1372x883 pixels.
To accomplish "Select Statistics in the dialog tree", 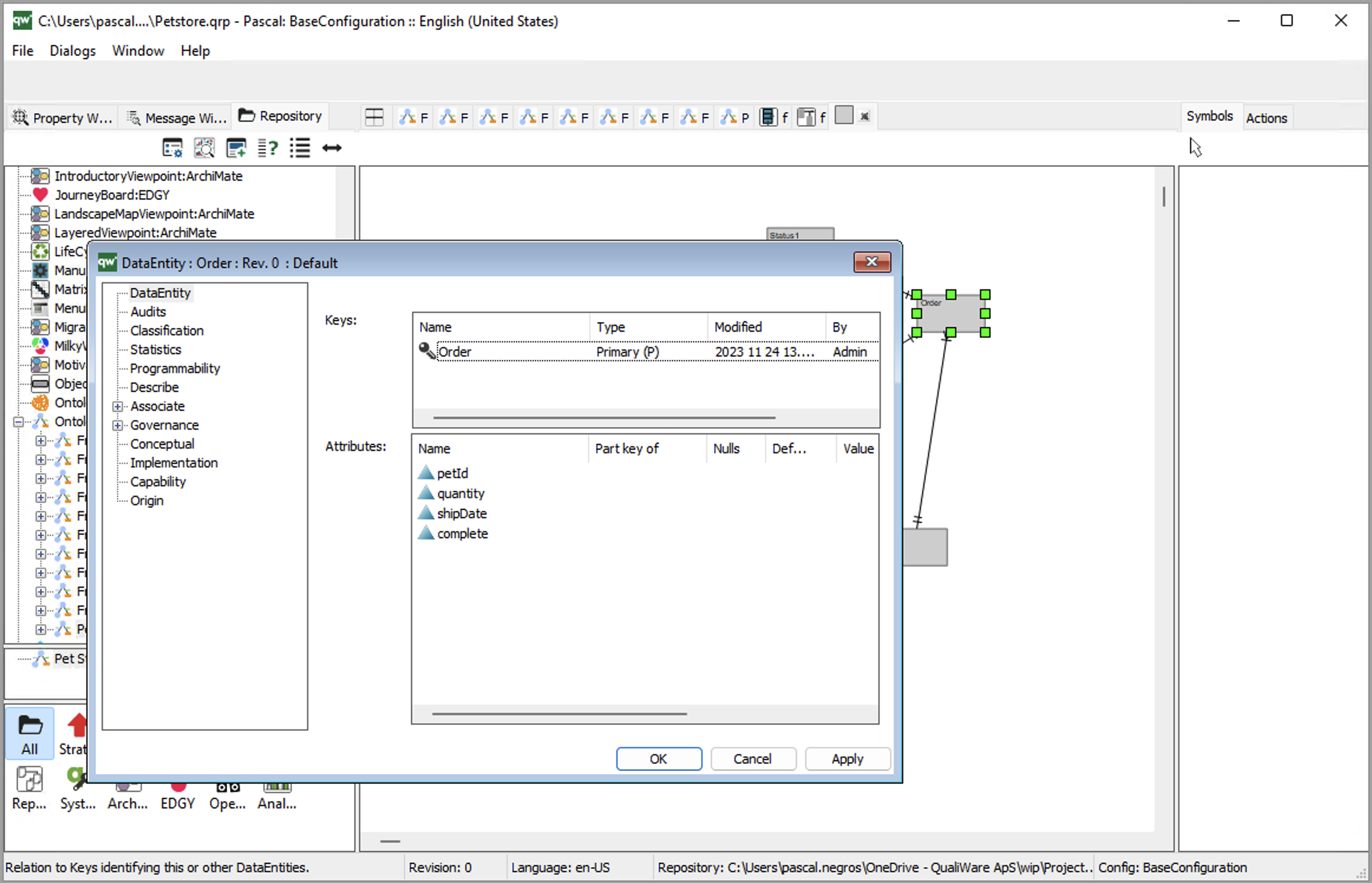I will pos(155,349).
